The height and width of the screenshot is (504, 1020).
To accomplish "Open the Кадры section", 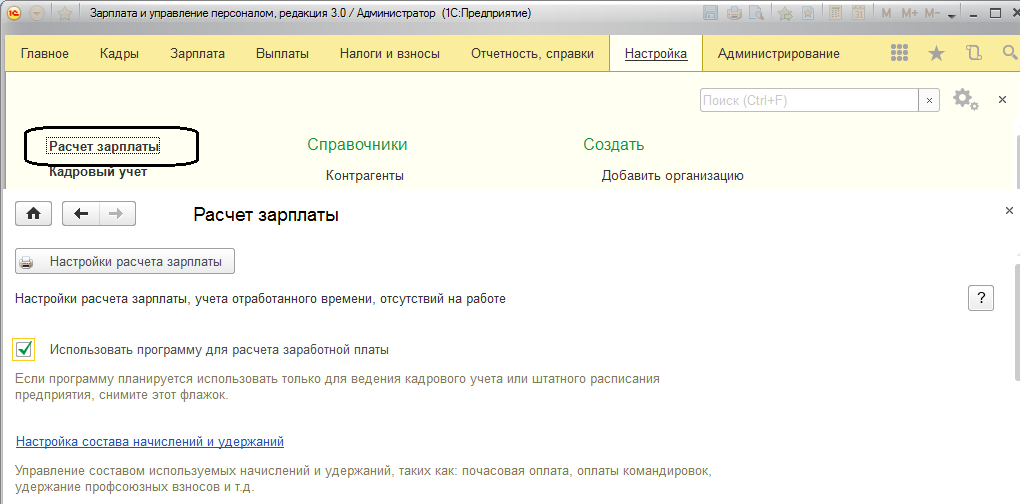I will [120, 54].
